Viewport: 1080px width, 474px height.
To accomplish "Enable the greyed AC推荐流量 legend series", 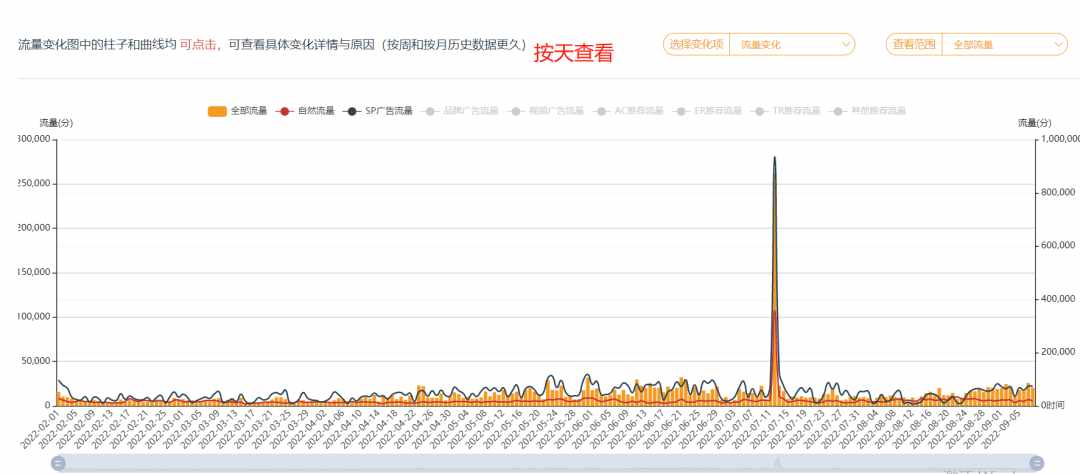I will pyautogui.click(x=630, y=111).
